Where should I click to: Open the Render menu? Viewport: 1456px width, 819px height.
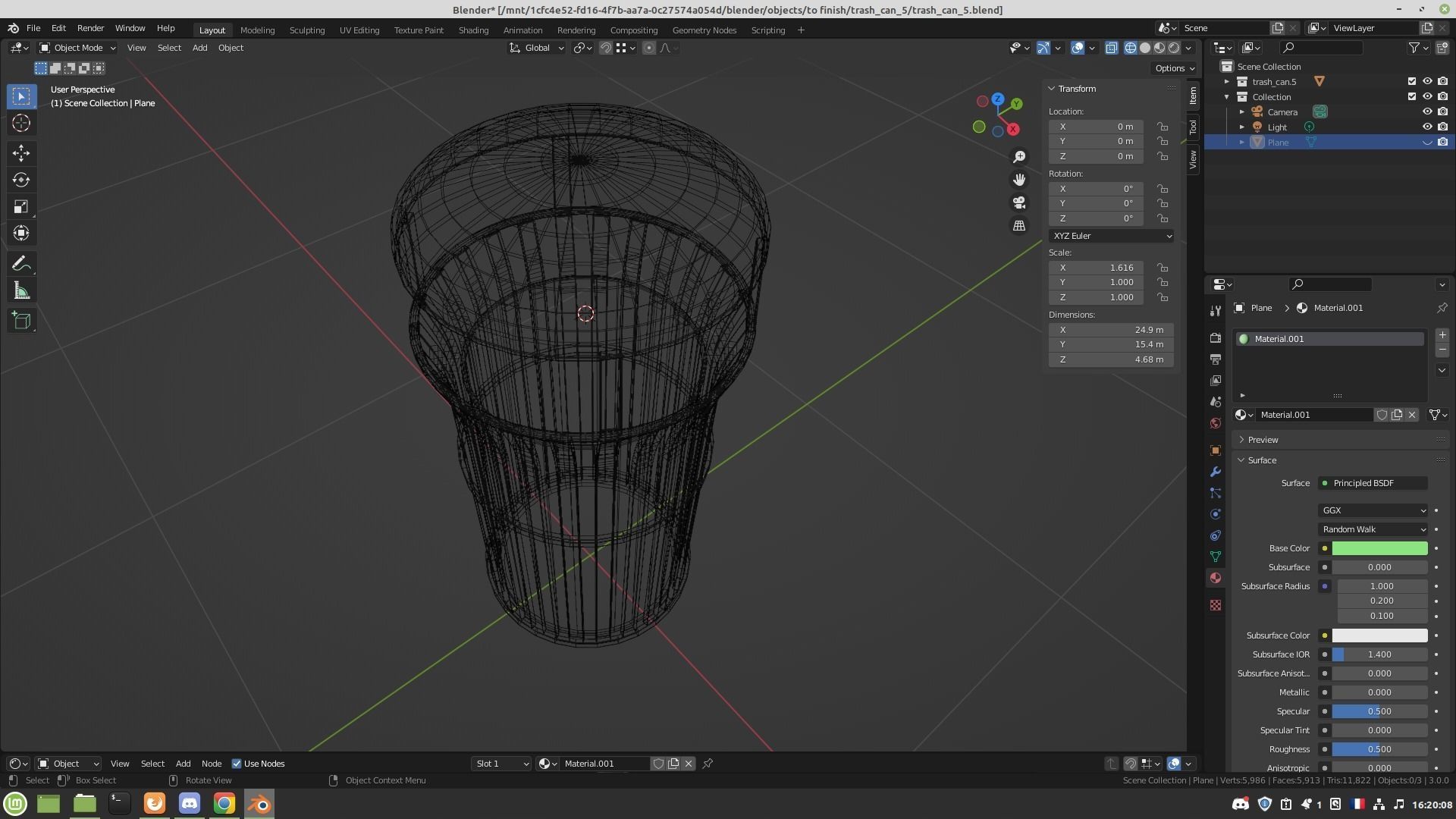tap(90, 28)
